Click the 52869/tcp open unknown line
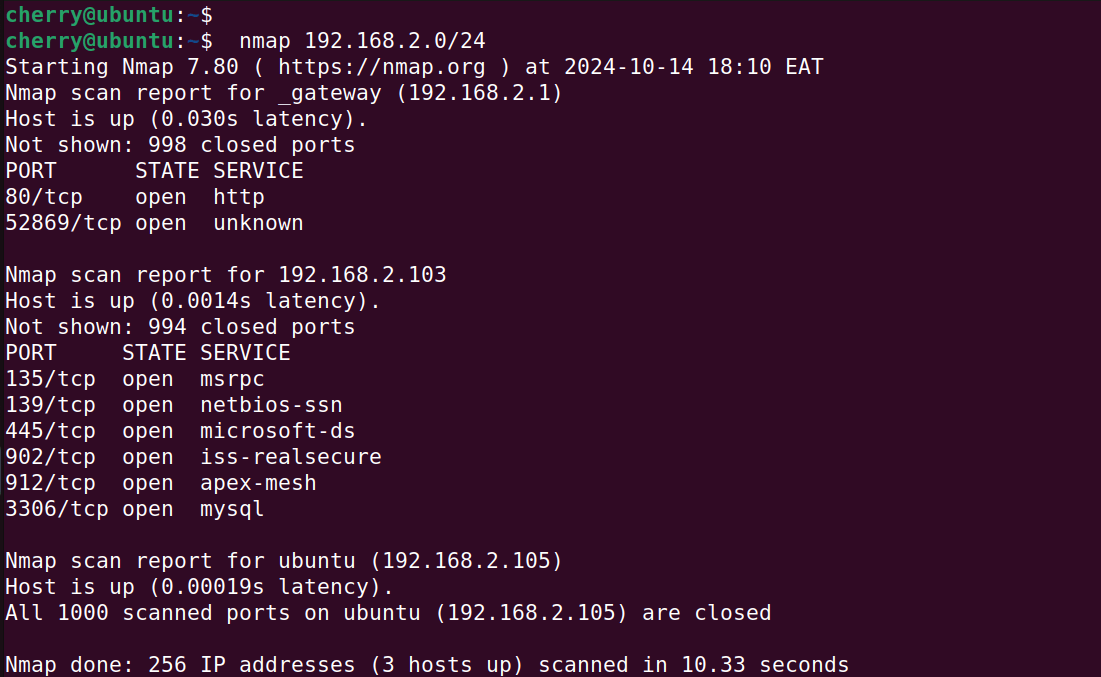 point(154,223)
